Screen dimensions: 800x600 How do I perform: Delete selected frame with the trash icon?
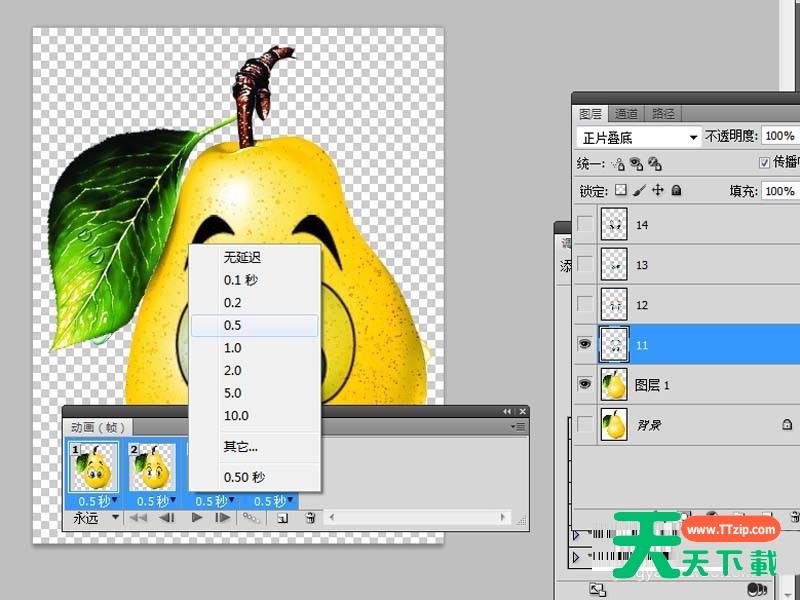point(311,518)
